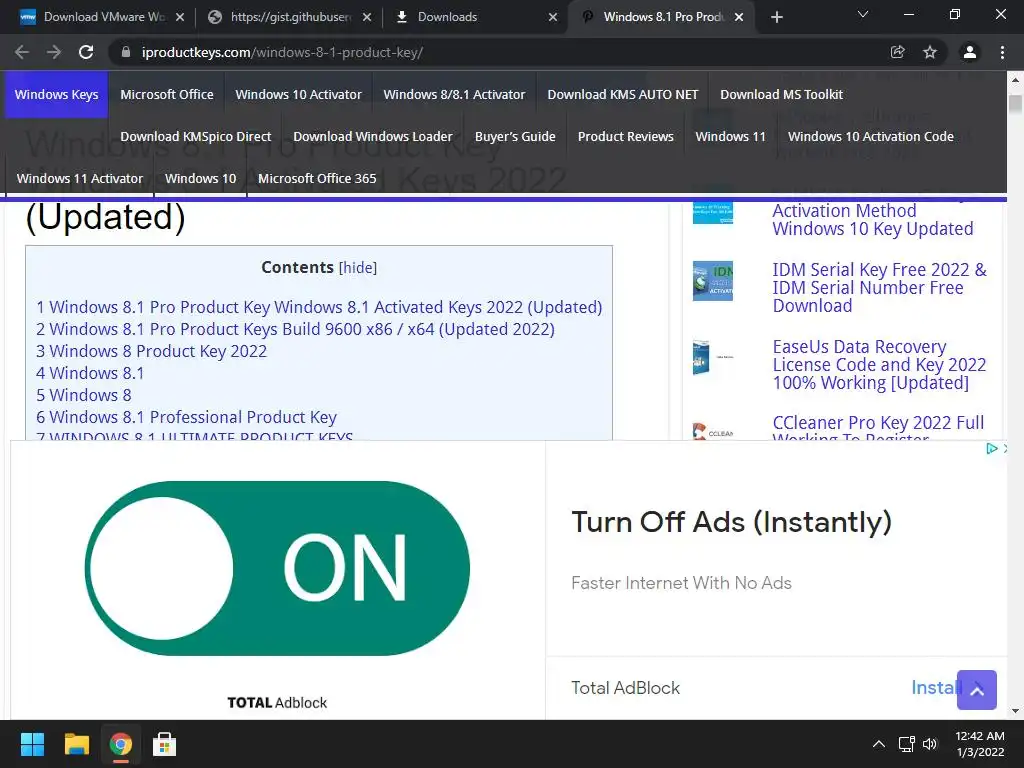Open CCleaner Pro Key 2022 article
1024x768 pixels.
click(x=878, y=428)
